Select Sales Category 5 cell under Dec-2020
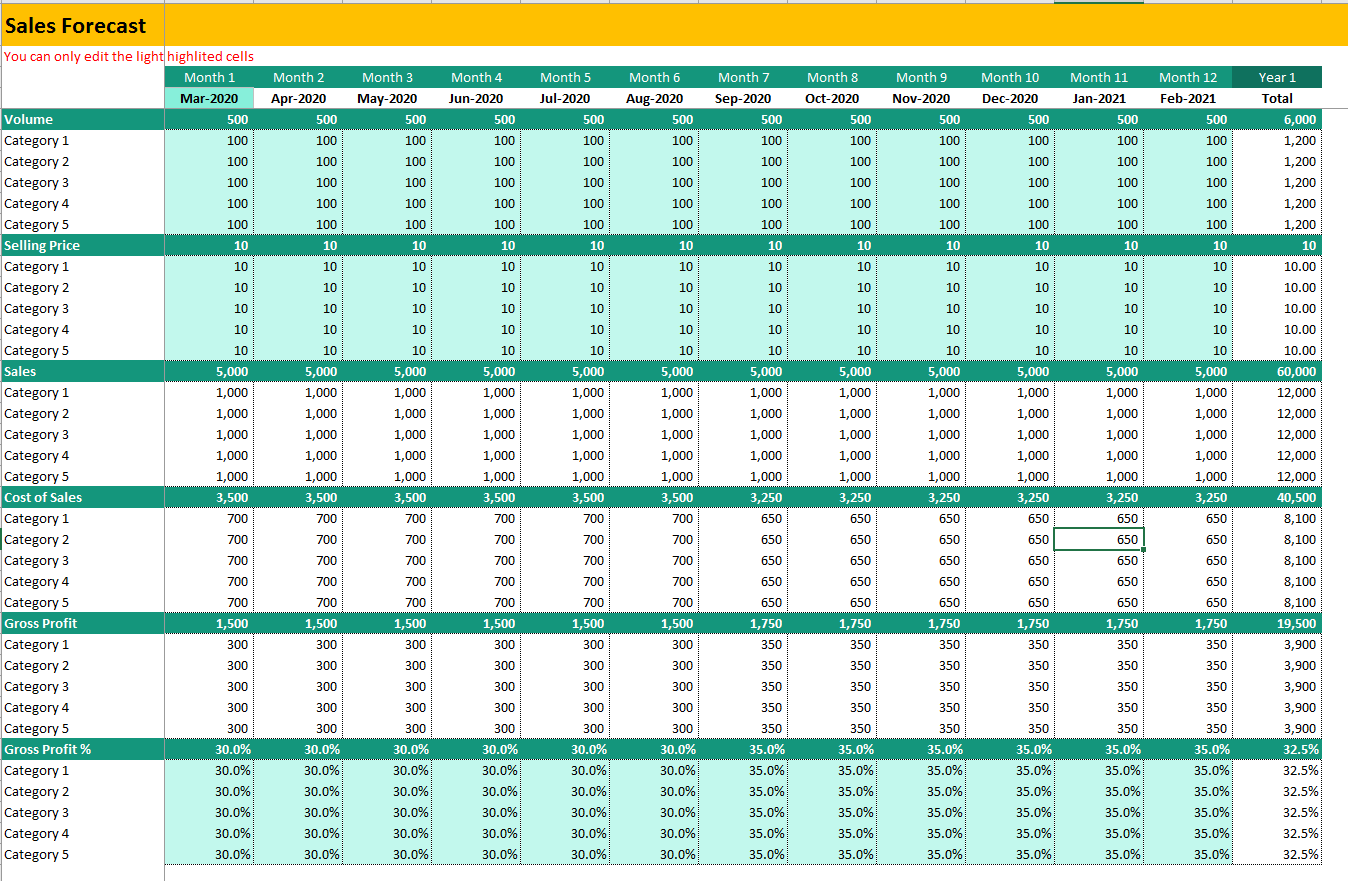 coord(1010,476)
